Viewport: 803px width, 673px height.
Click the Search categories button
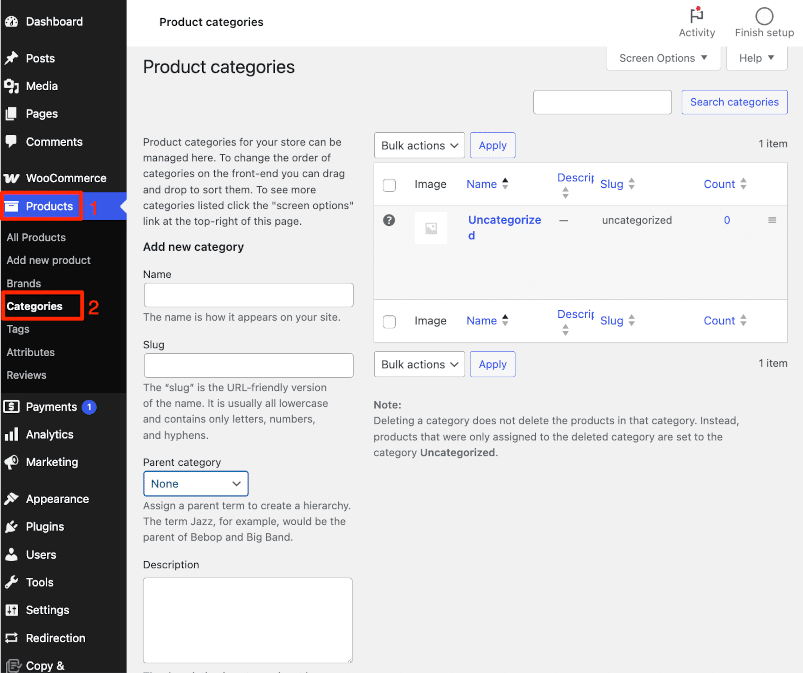(734, 102)
